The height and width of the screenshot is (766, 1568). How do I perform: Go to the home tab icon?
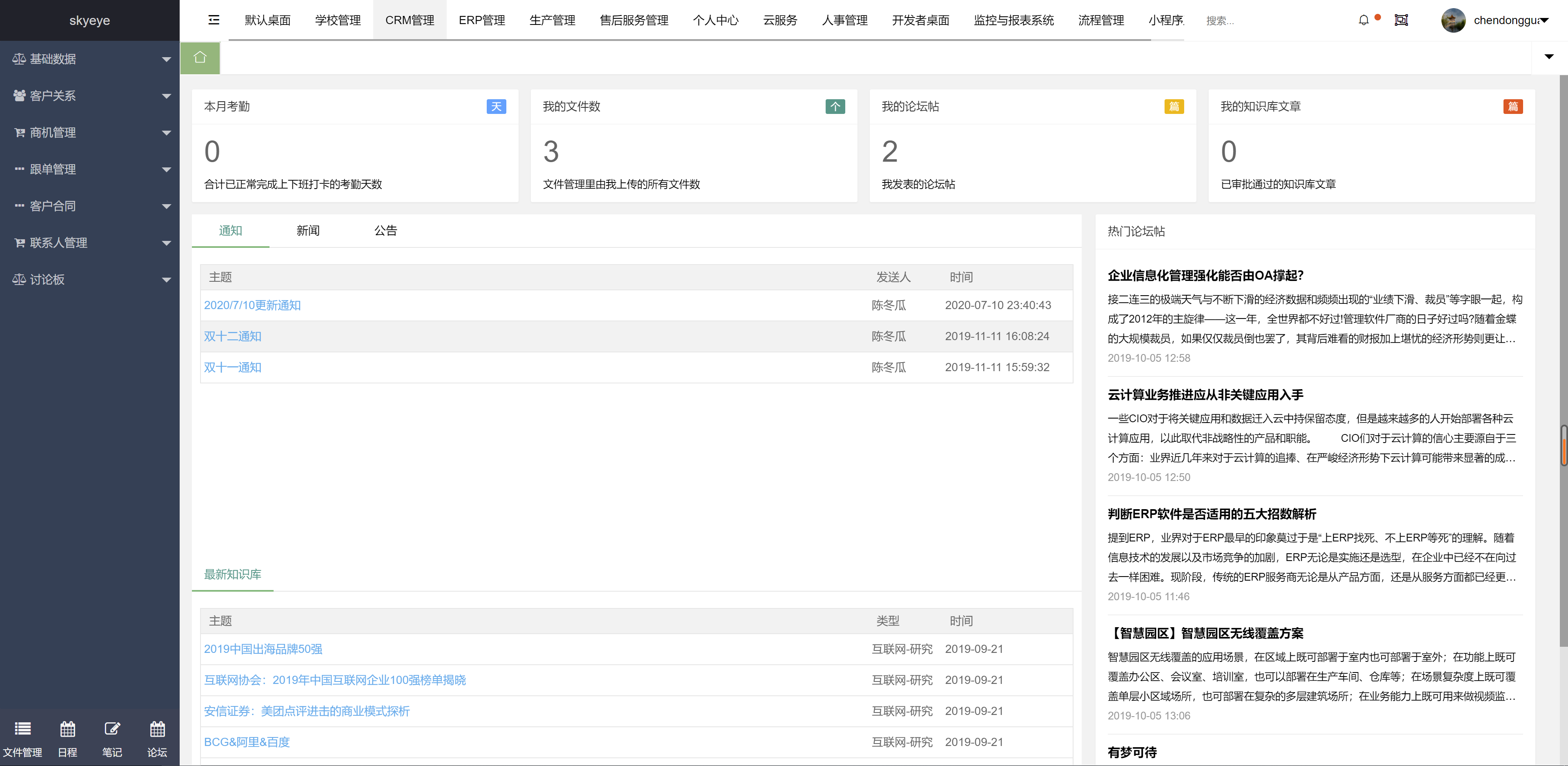[200, 57]
